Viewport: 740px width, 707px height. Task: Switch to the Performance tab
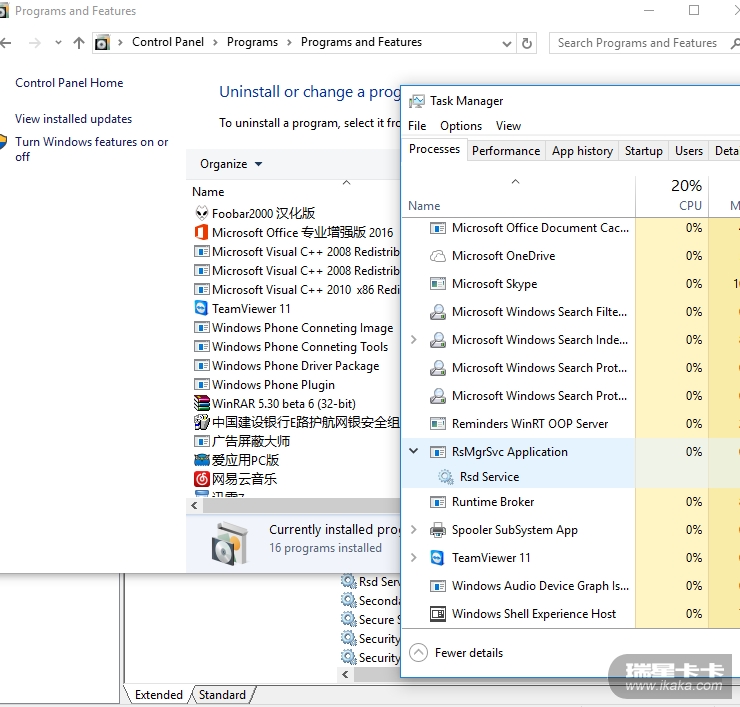point(506,151)
